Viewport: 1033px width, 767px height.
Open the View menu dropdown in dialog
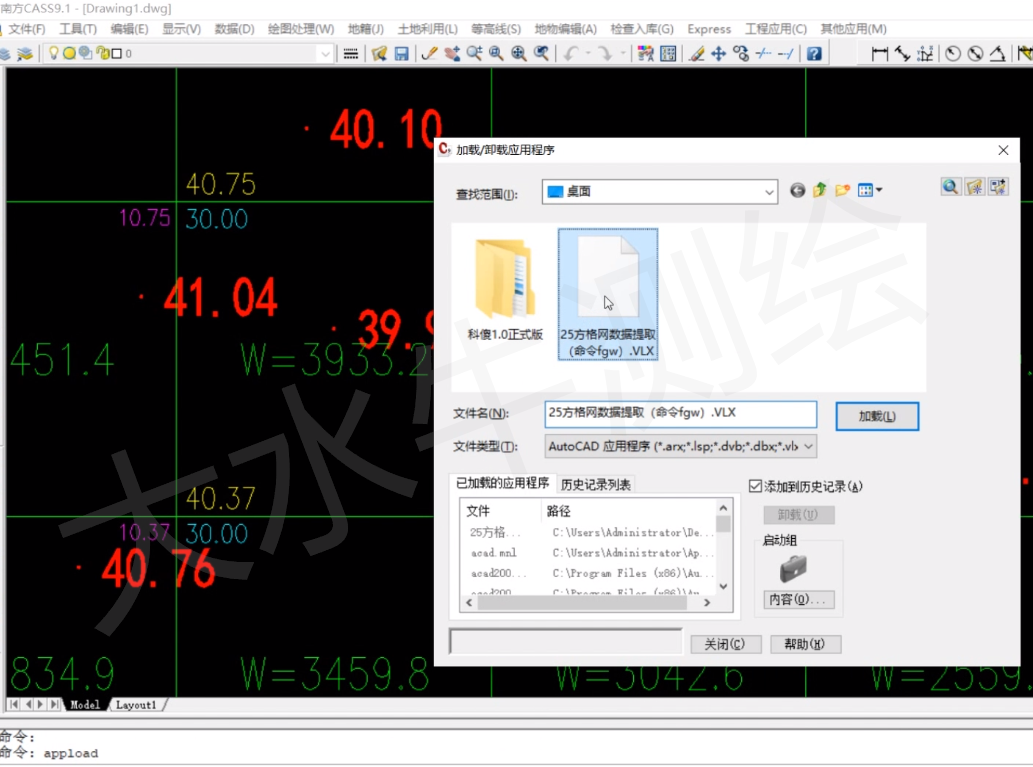(x=869, y=190)
